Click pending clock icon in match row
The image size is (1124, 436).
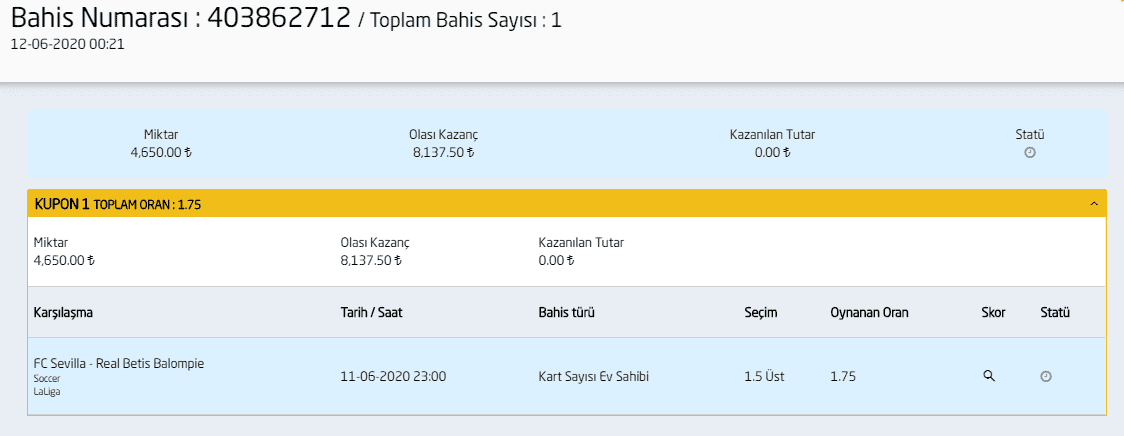tap(1046, 376)
